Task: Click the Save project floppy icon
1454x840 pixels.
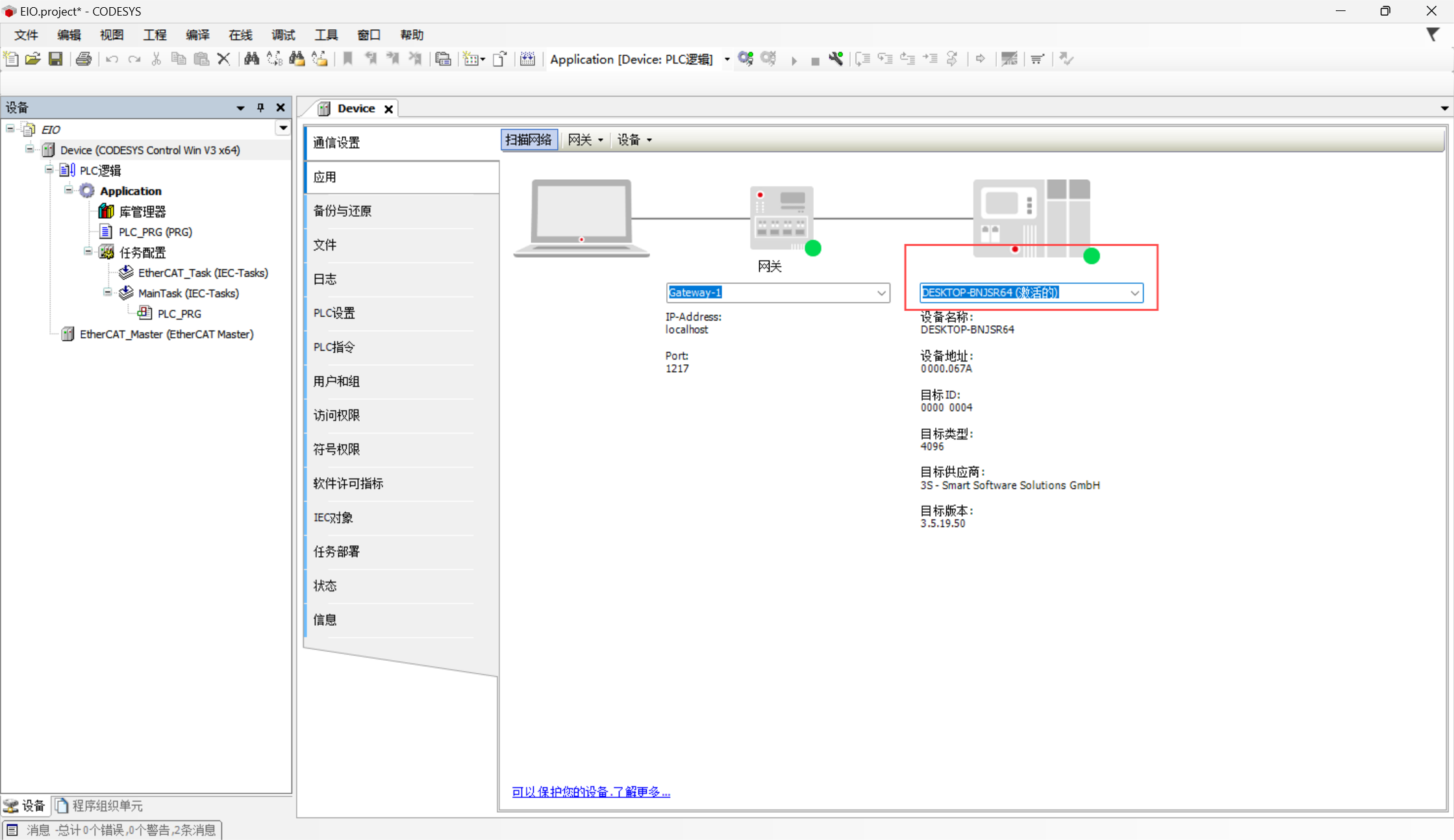Action: pyautogui.click(x=56, y=59)
